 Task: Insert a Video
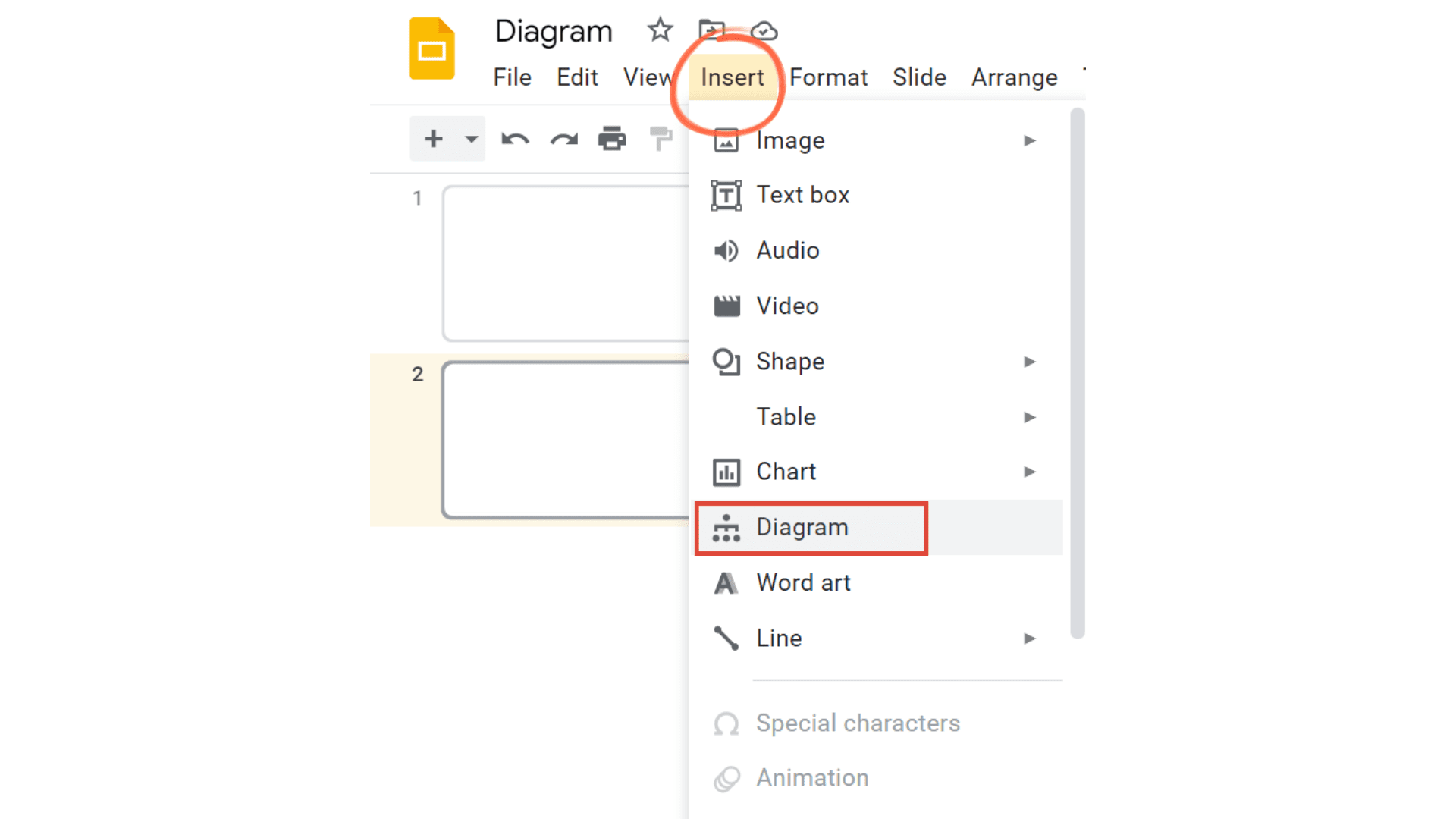[x=787, y=306]
